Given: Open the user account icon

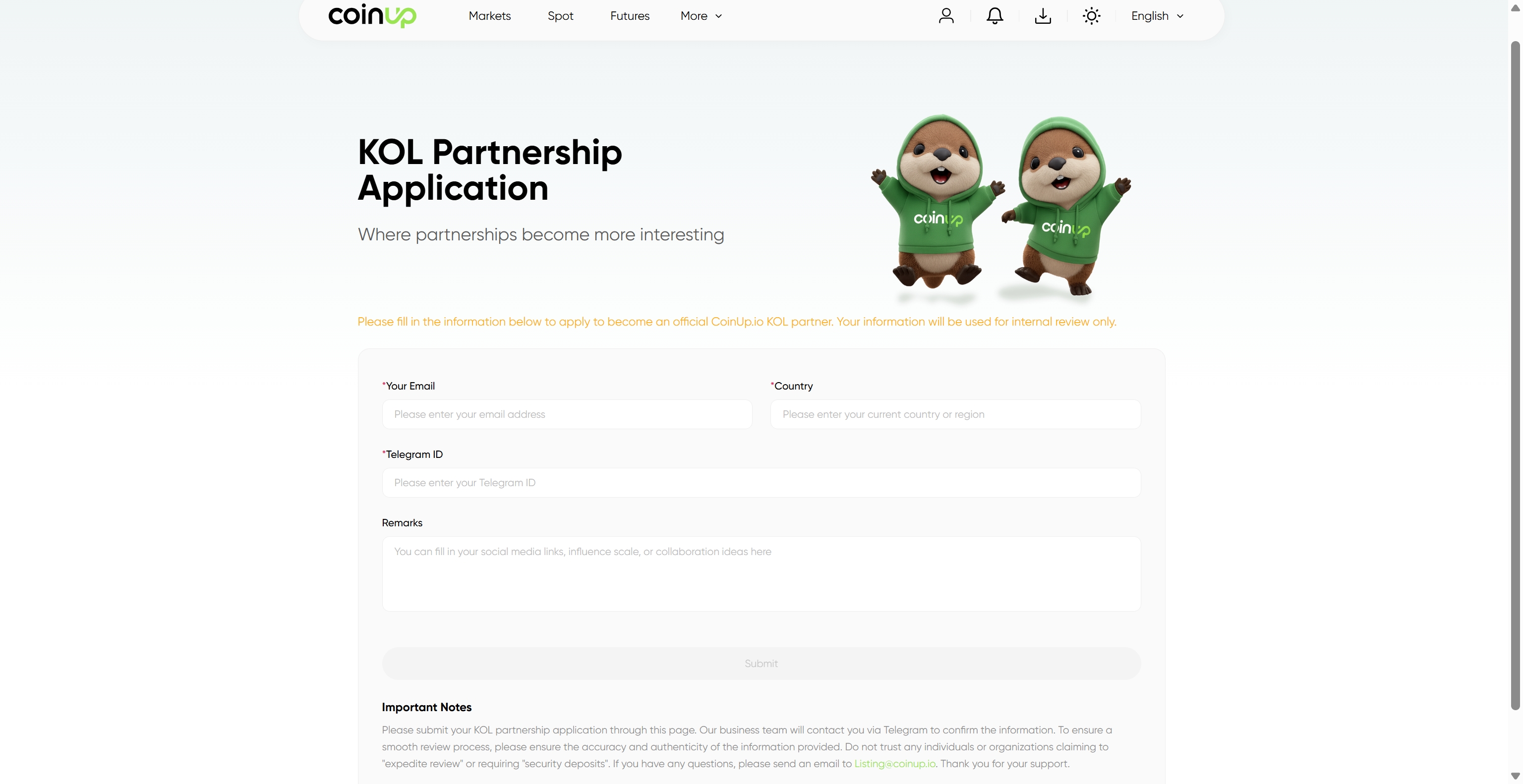Looking at the screenshot, I should coord(946,16).
